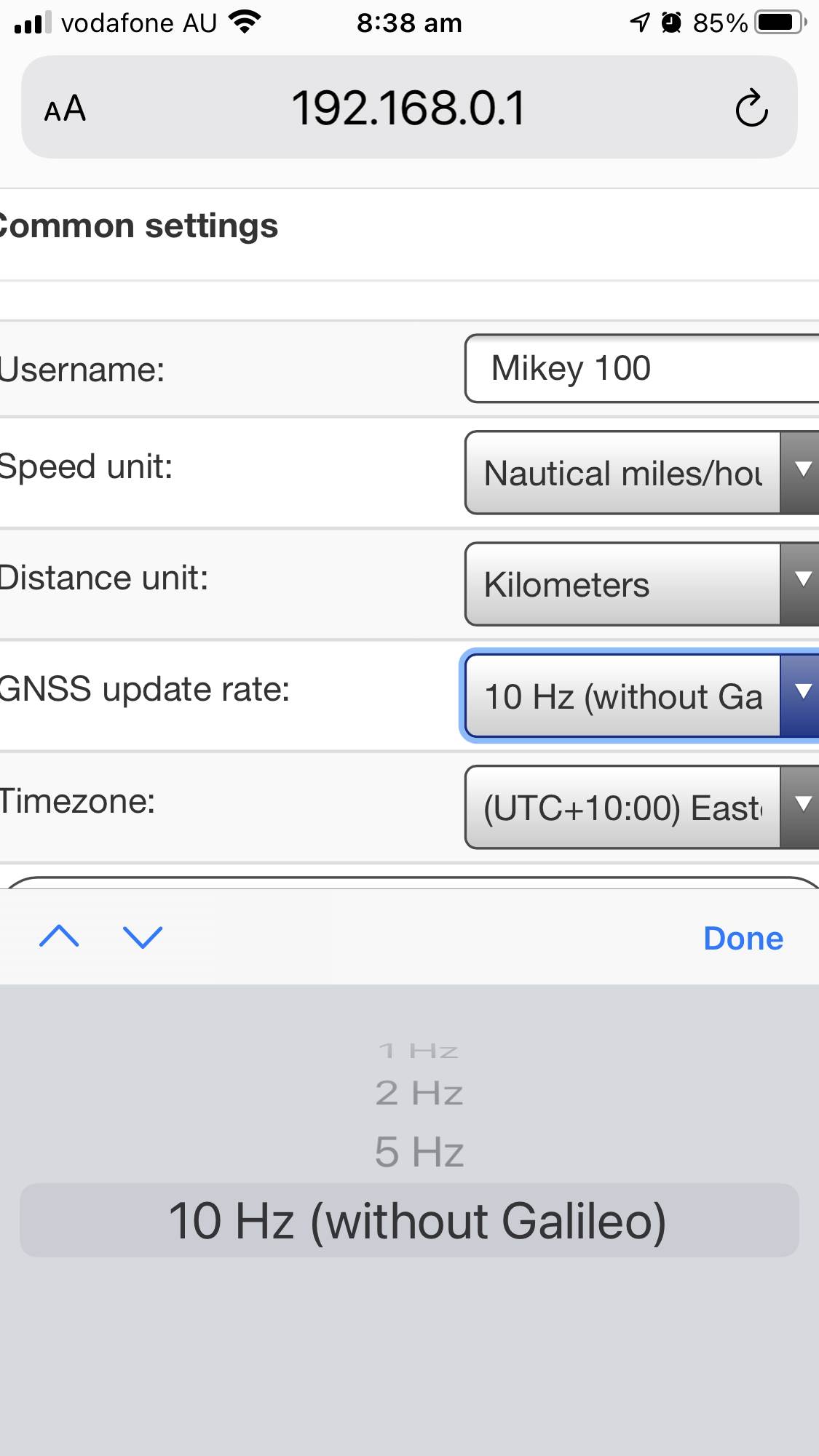This screenshot has width=819, height=1456.
Task: Tap the Safari reload page icon
Action: click(751, 108)
